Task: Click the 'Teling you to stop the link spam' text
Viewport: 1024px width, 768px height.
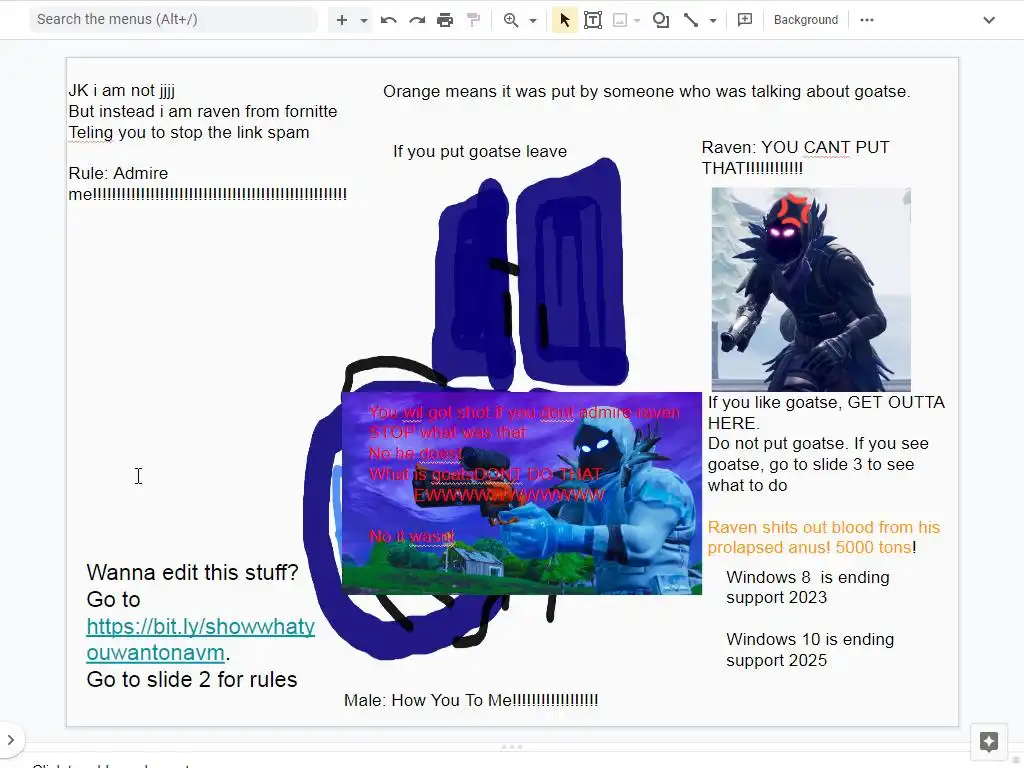Action: tap(189, 133)
